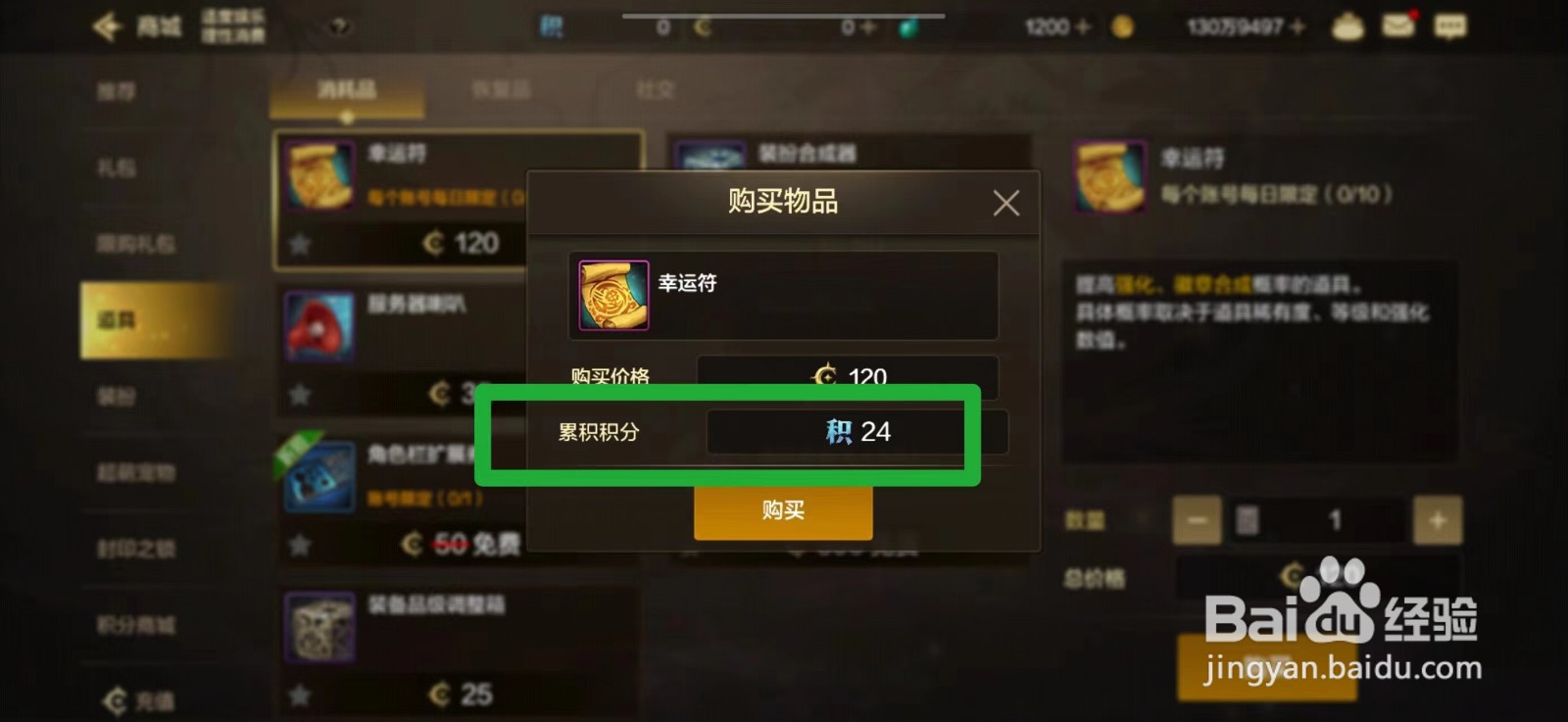Toggle the star under the dice item
1568x722 pixels.
300,696
